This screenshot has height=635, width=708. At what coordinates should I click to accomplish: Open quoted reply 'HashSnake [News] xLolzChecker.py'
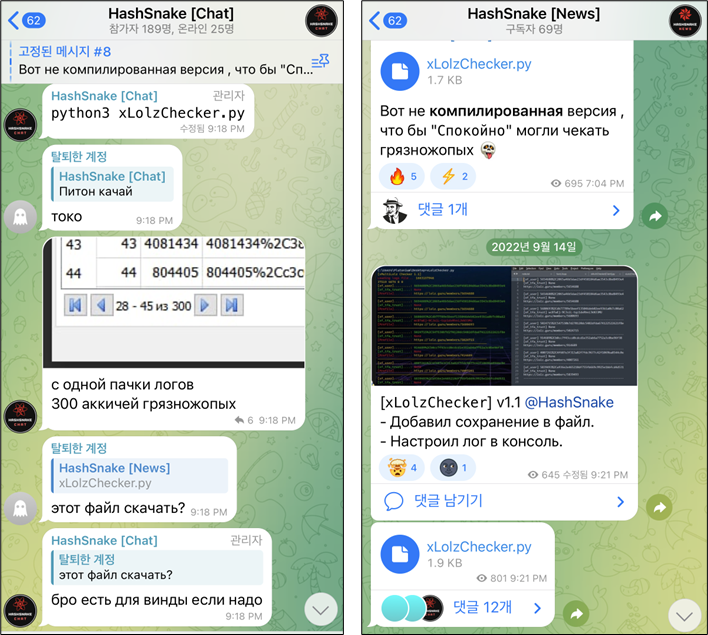(x=140, y=476)
